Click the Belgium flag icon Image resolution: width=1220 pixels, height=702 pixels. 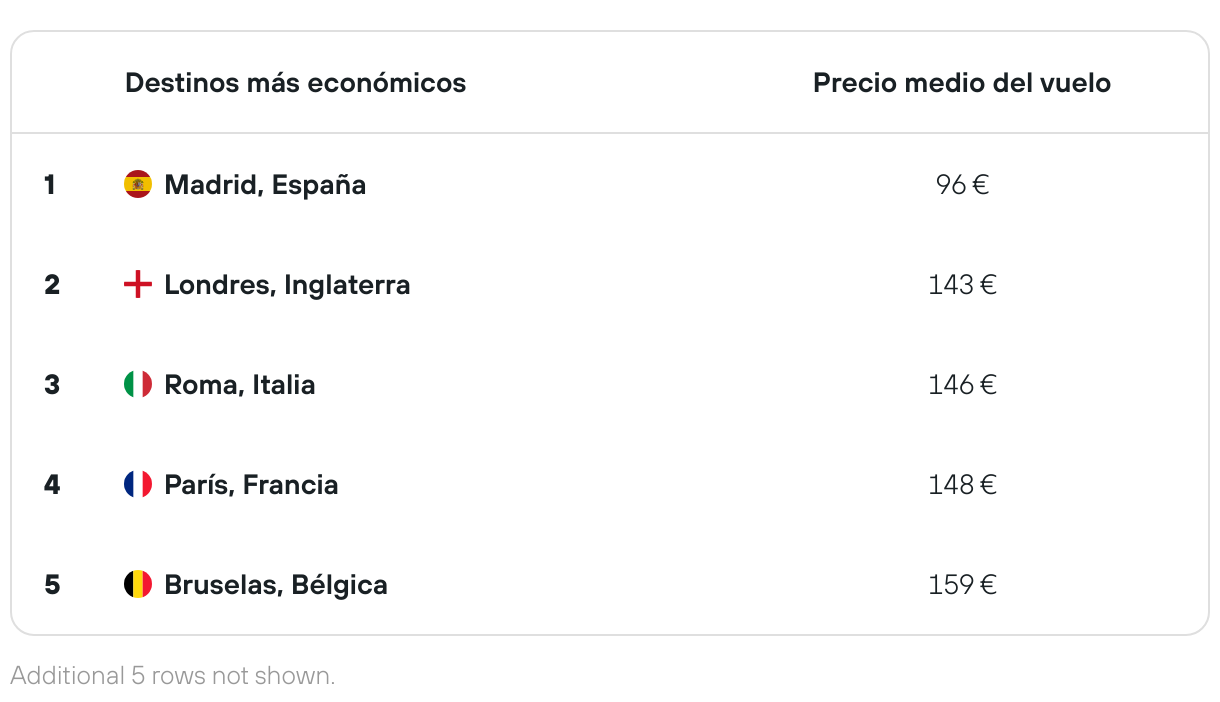(138, 585)
